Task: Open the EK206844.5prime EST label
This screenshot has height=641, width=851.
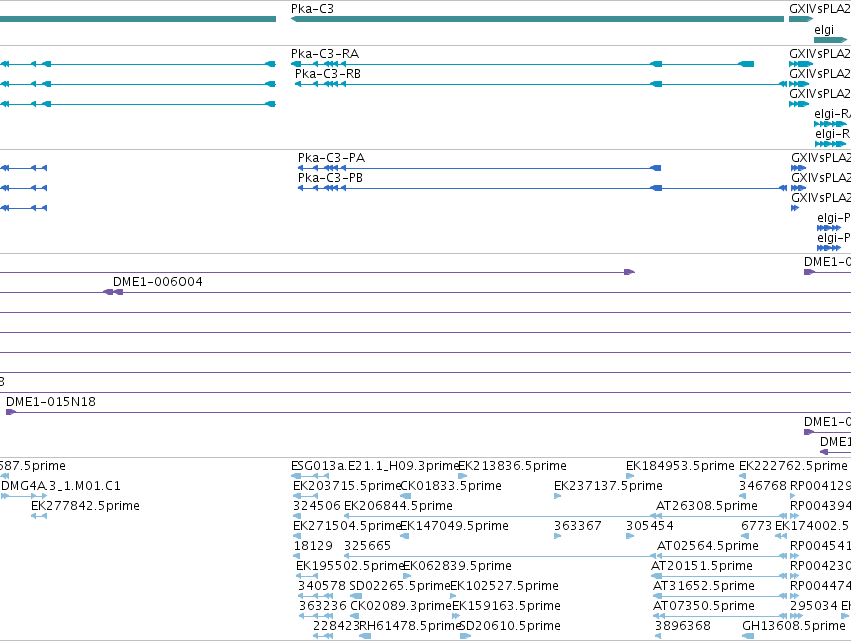Action: click(x=398, y=506)
